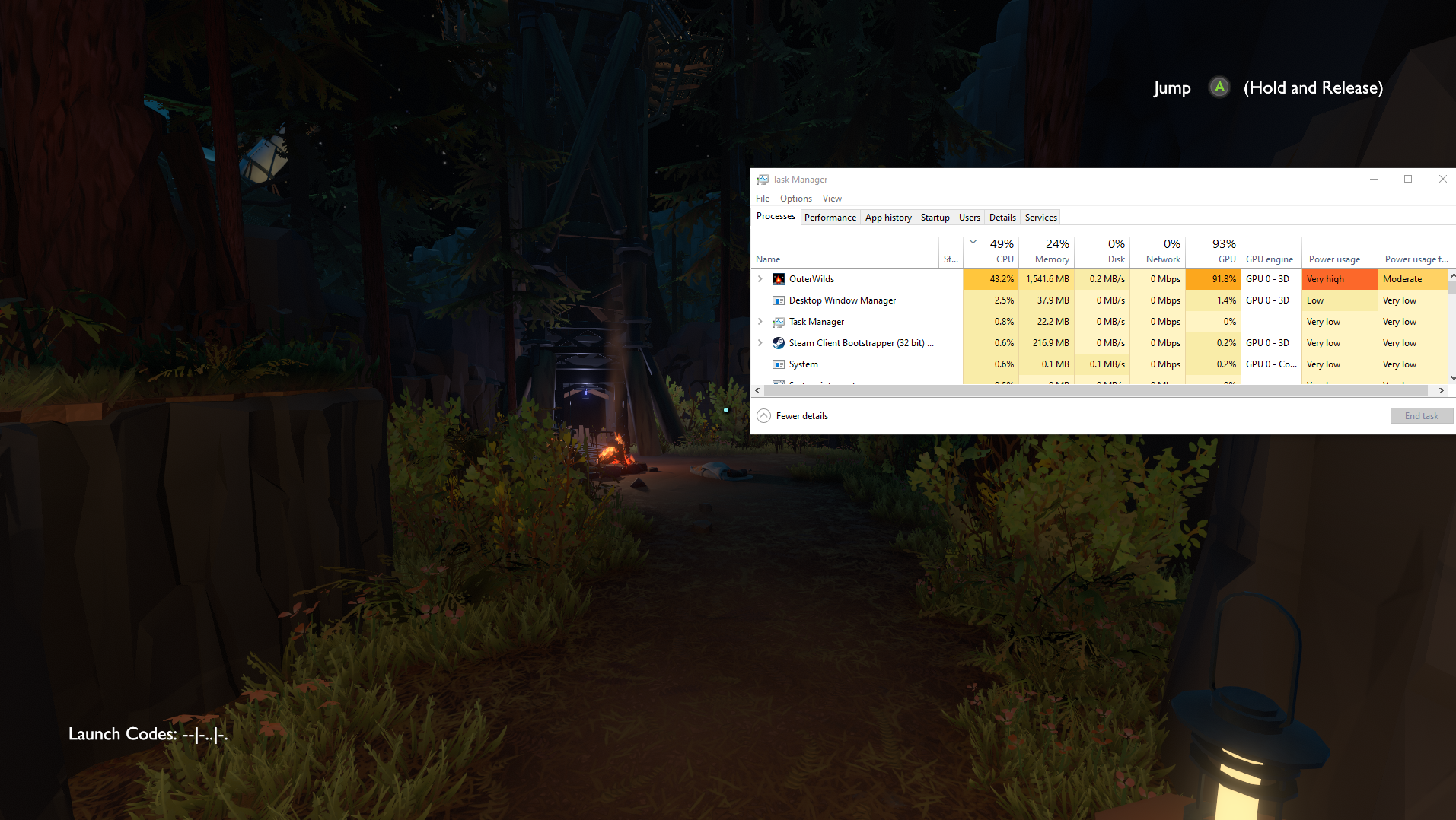1456x820 pixels.
Task: Click the Status column header
Action: click(x=951, y=252)
